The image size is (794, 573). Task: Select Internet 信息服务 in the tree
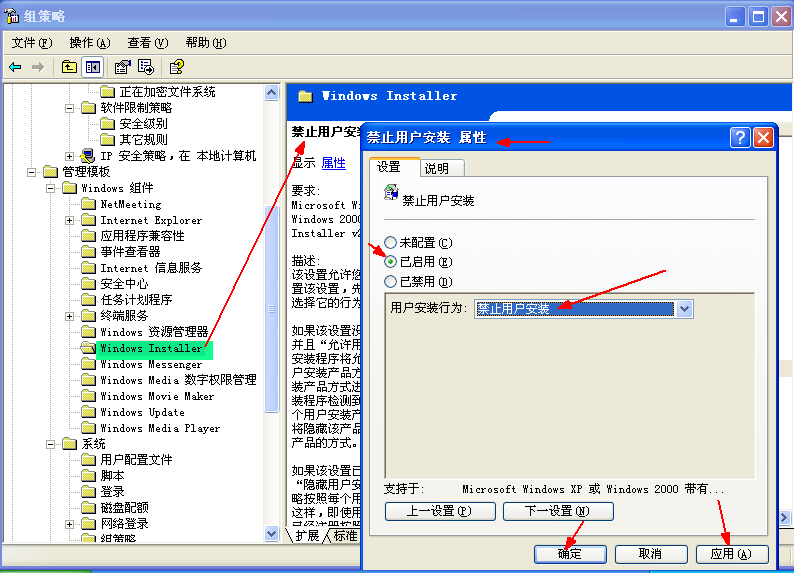point(151,268)
